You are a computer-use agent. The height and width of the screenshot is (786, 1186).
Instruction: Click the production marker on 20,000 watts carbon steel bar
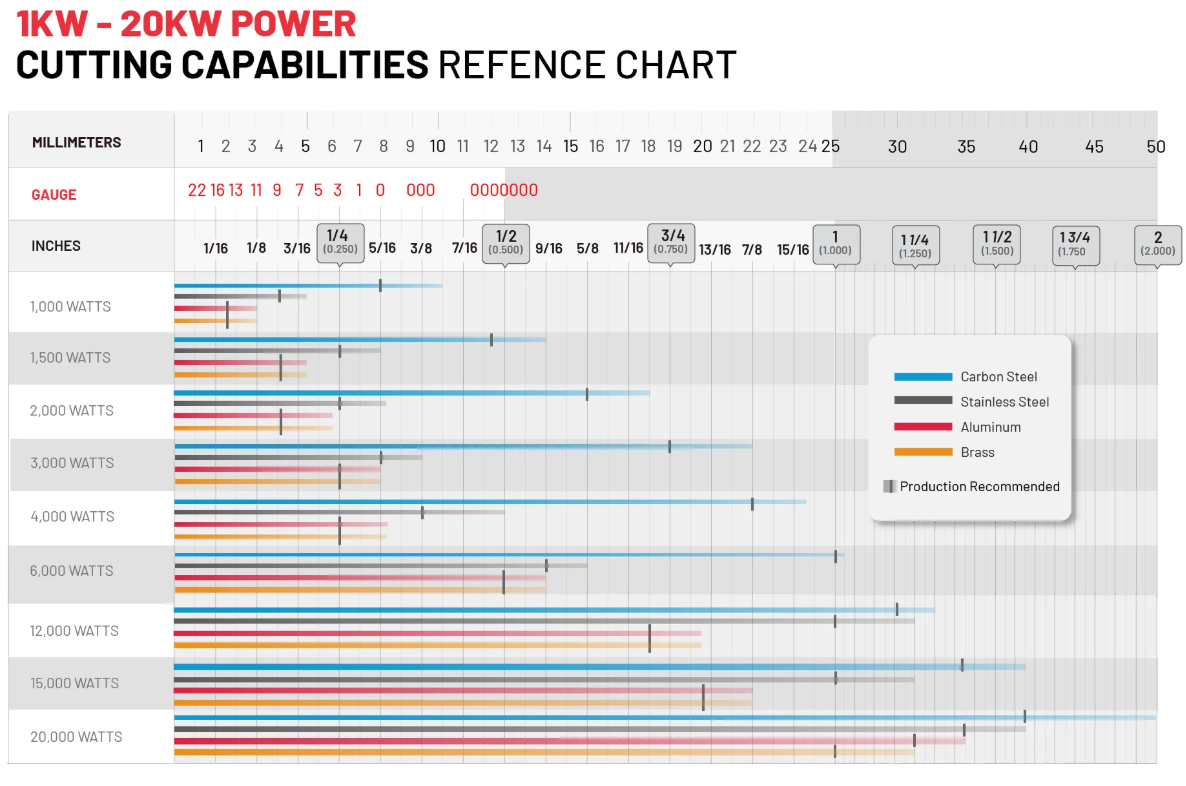(x=1025, y=716)
